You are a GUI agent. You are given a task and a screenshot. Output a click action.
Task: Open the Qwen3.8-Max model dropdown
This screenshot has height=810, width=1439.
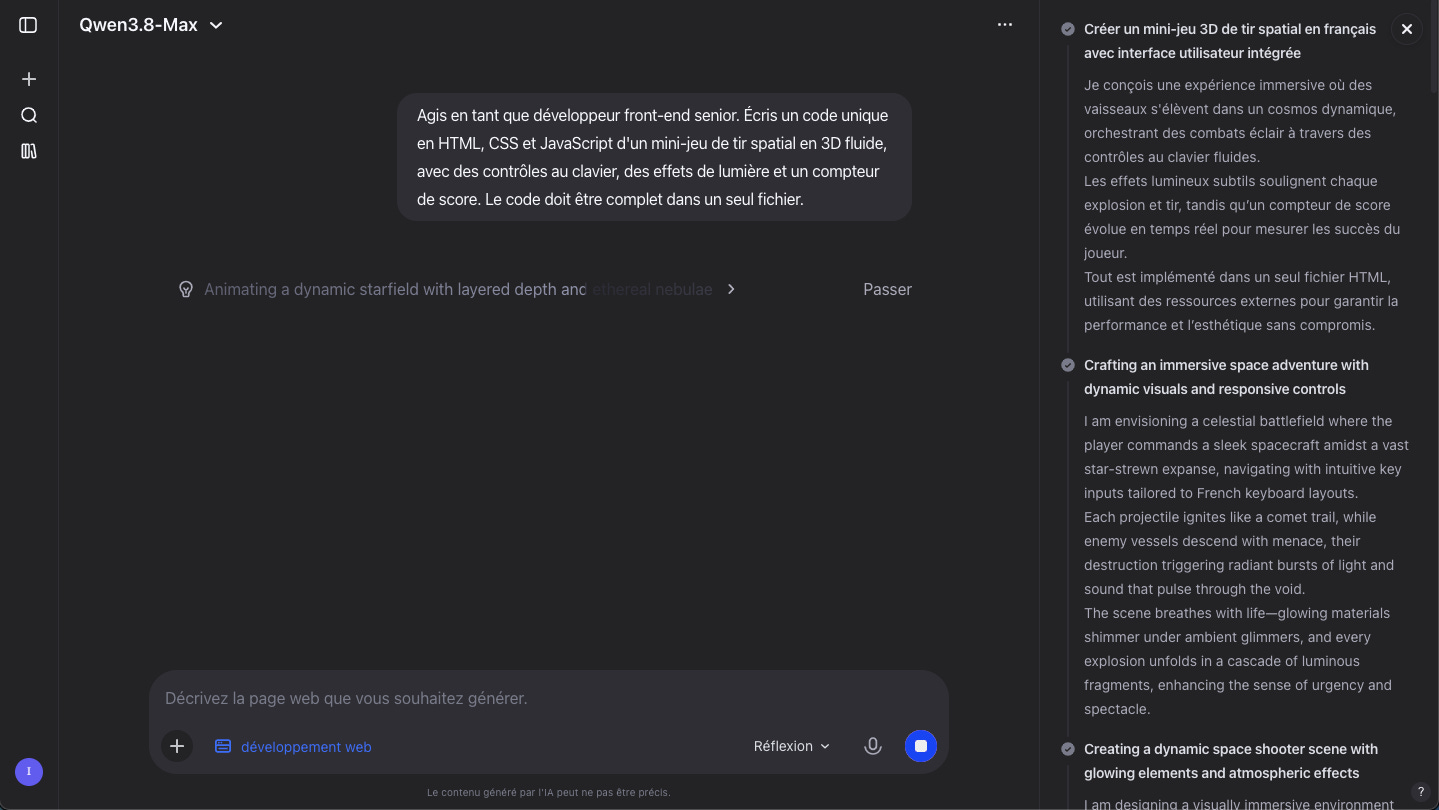point(151,25)
